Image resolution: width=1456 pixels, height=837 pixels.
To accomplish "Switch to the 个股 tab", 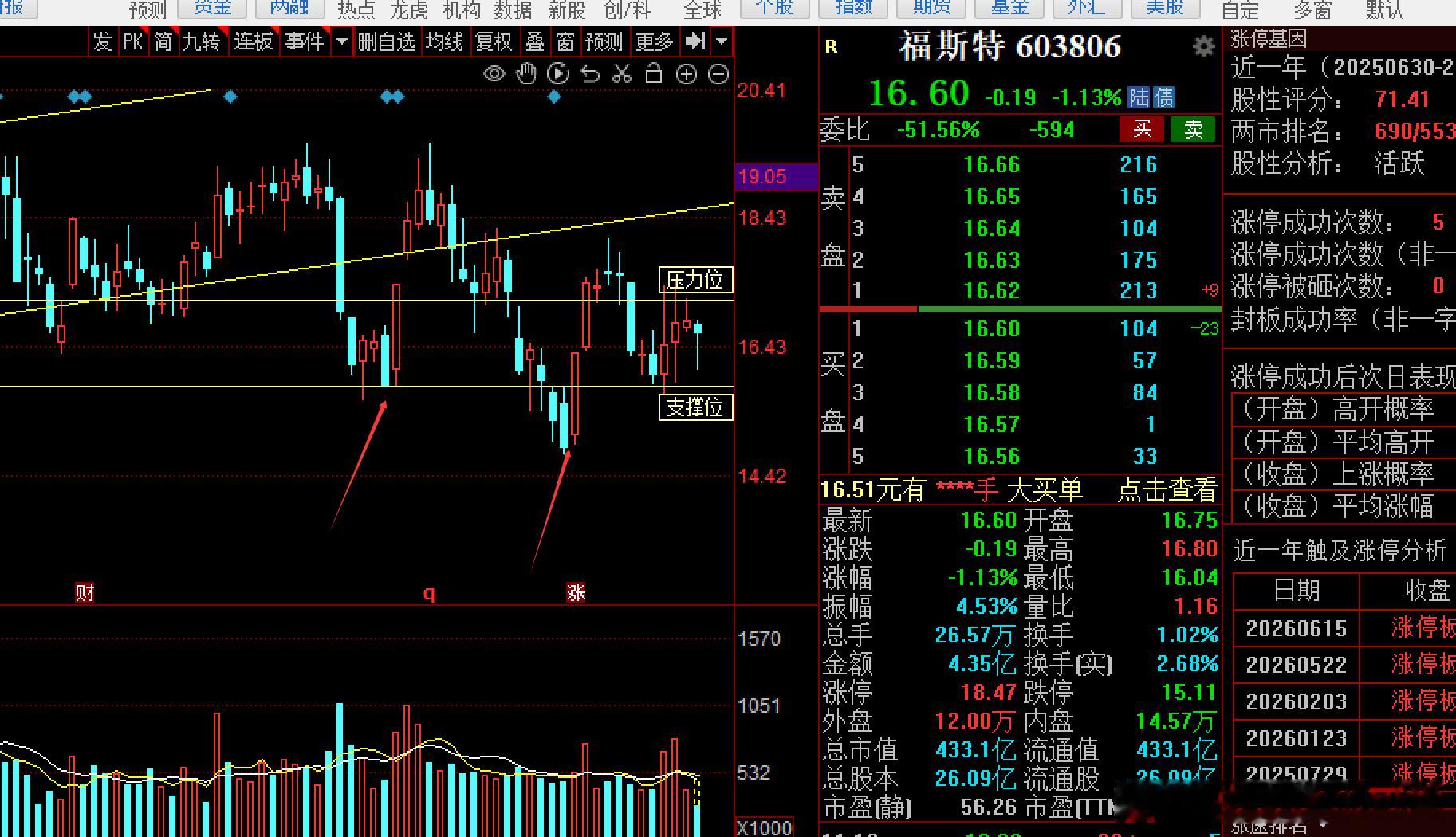I will coord(774,9).
